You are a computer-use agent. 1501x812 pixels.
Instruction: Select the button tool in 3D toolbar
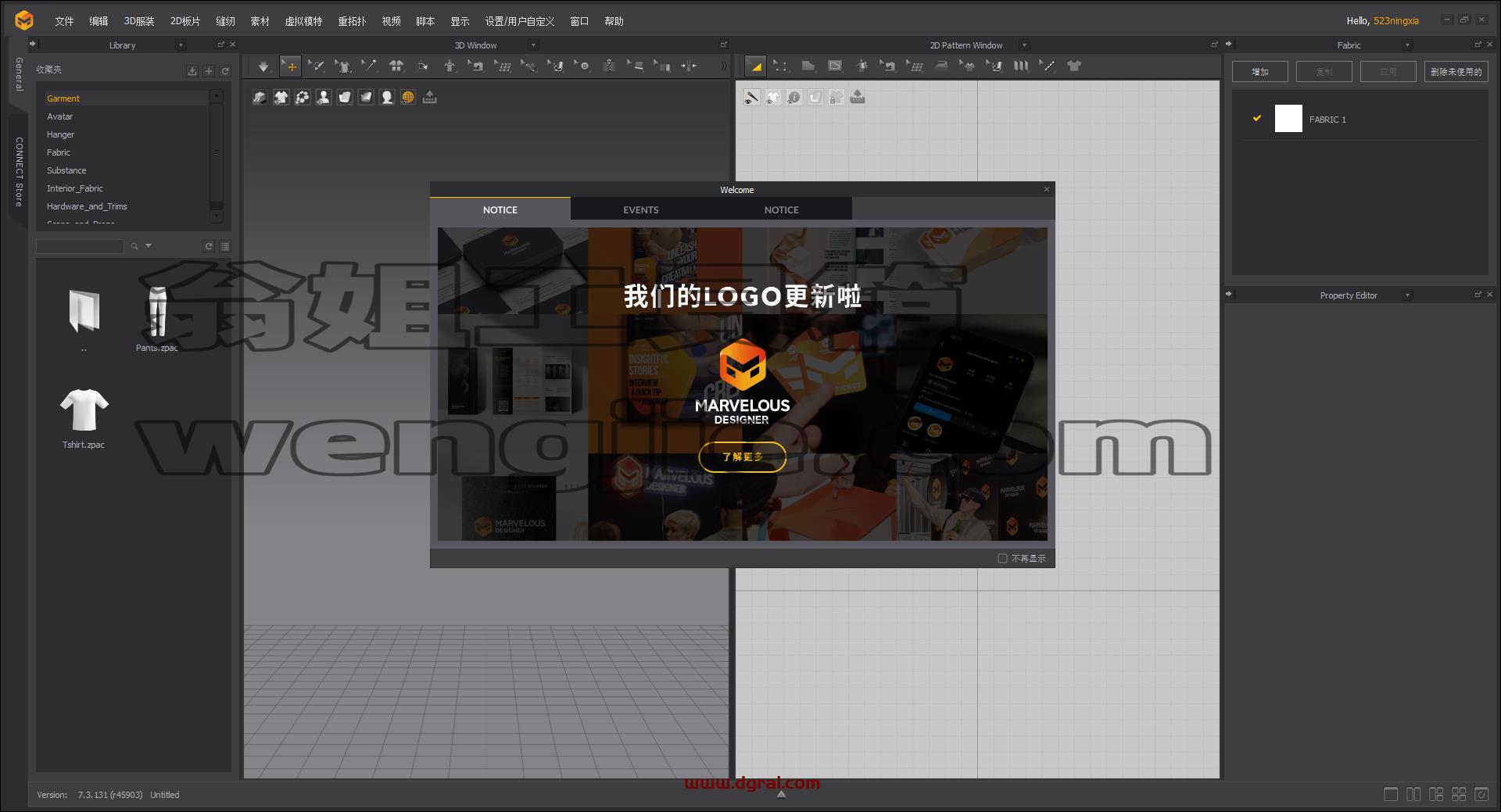click(x=582, y=66)
